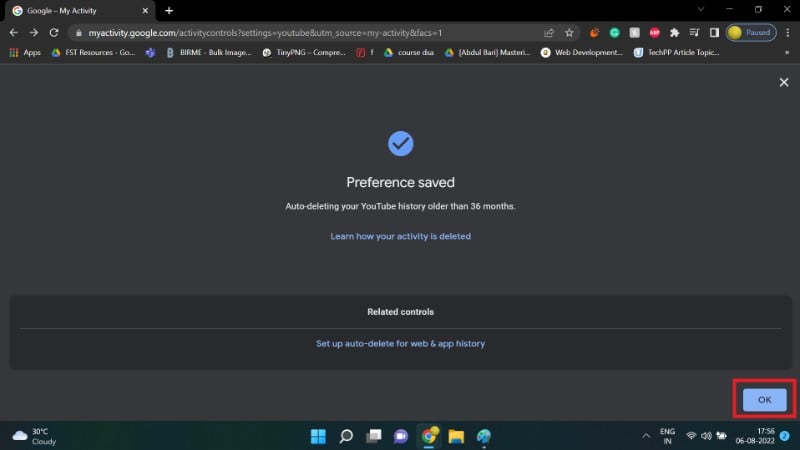Show hidden system tray icons
This screenshot has height=450, width=800.
(x=646, y=436)
